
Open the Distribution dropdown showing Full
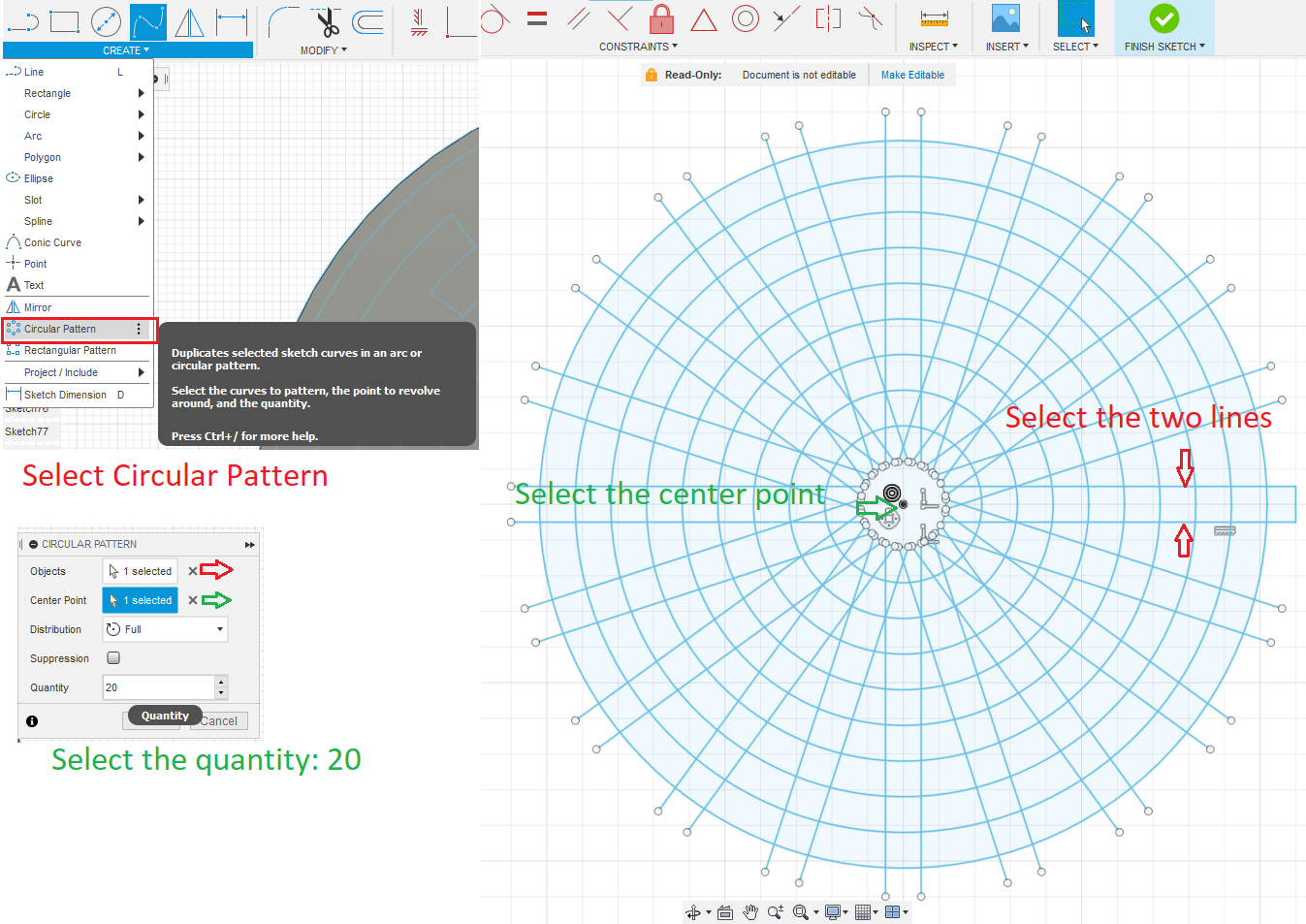tap(165, 628)
